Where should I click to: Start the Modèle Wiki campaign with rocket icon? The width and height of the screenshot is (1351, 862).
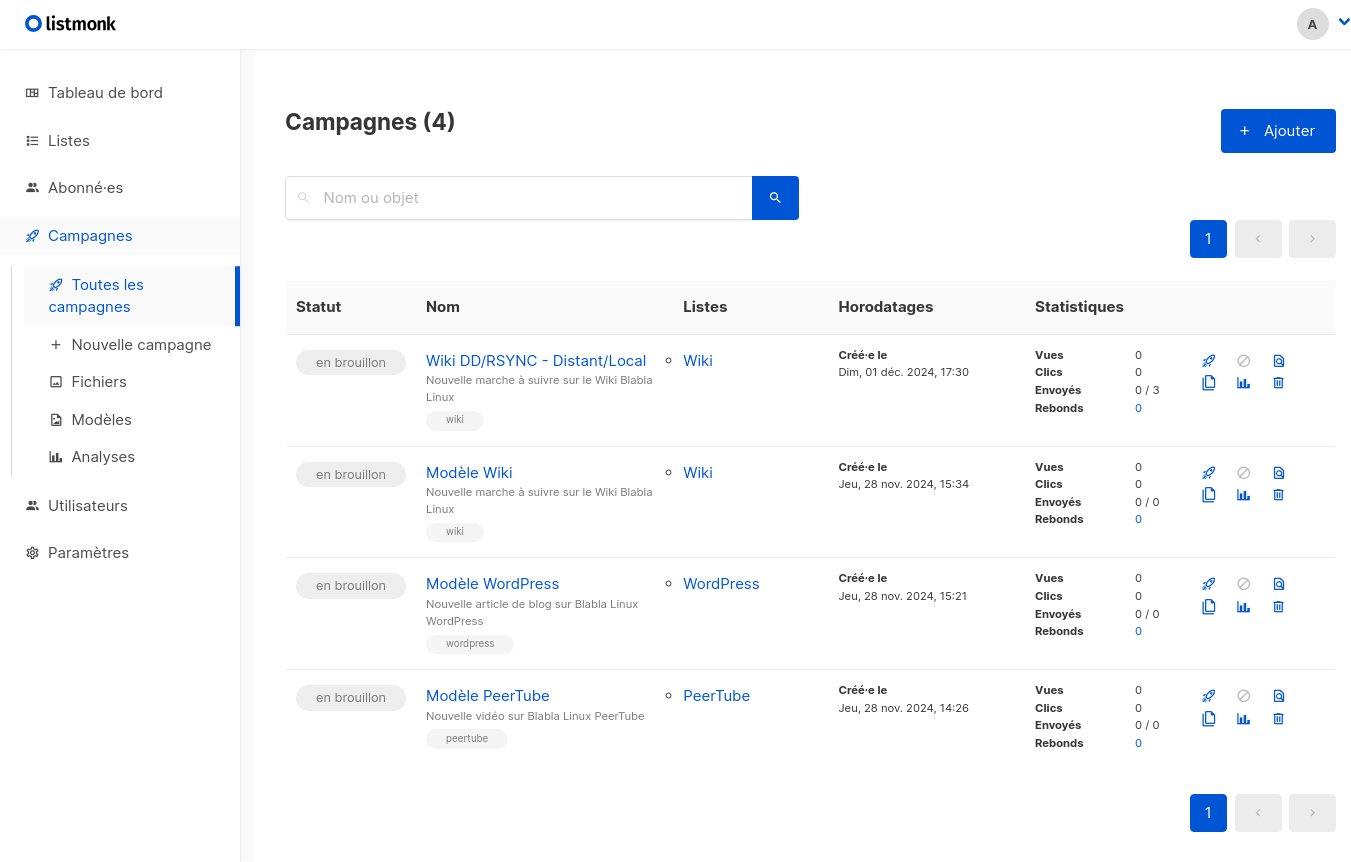(1208, 473)
